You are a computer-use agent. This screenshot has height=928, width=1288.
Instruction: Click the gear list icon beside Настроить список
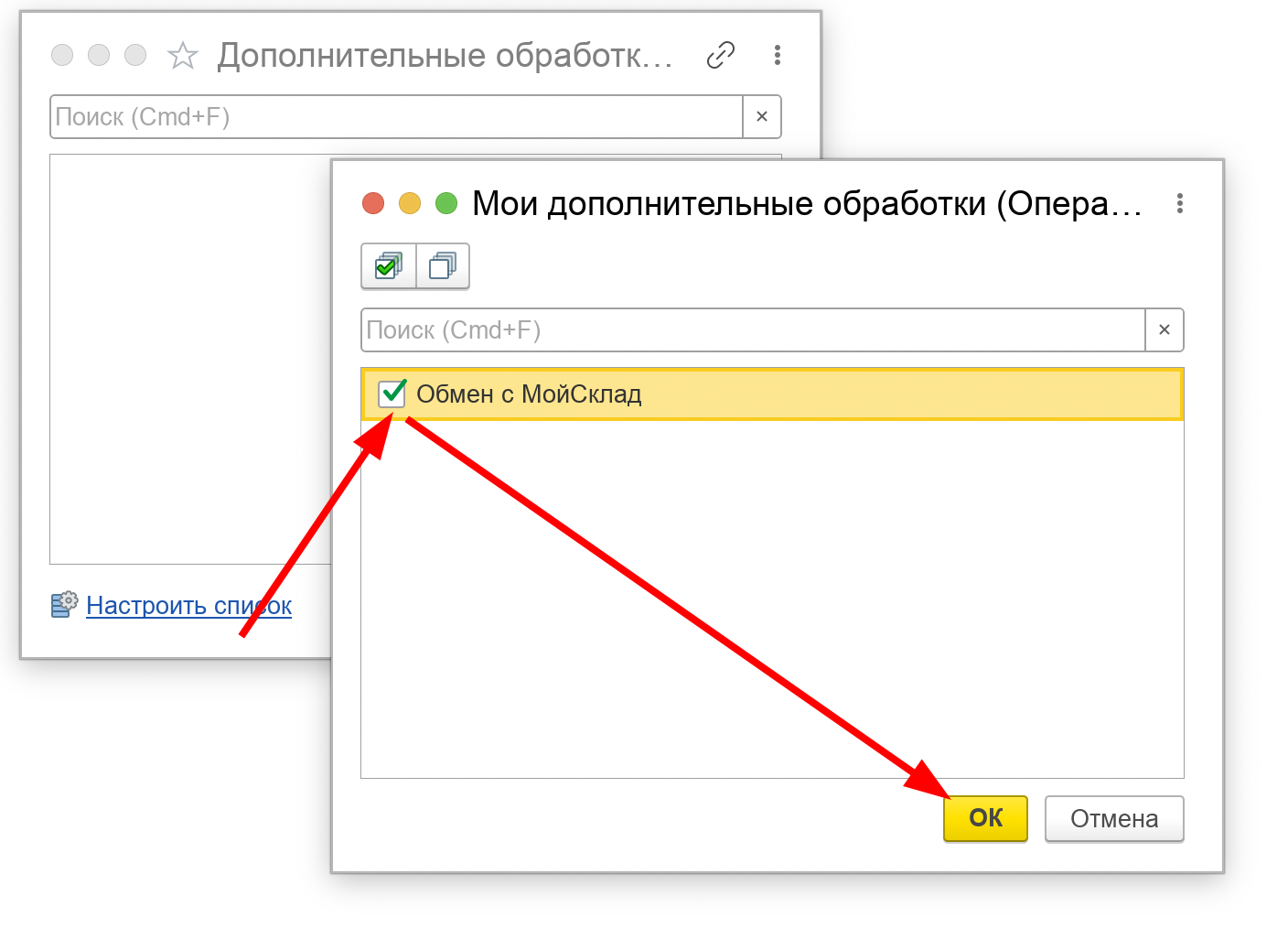coord(64,605)
